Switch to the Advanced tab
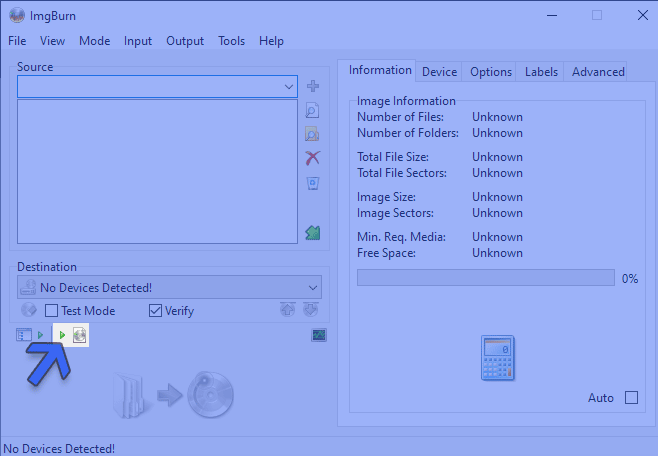 [x=598, y=72]
